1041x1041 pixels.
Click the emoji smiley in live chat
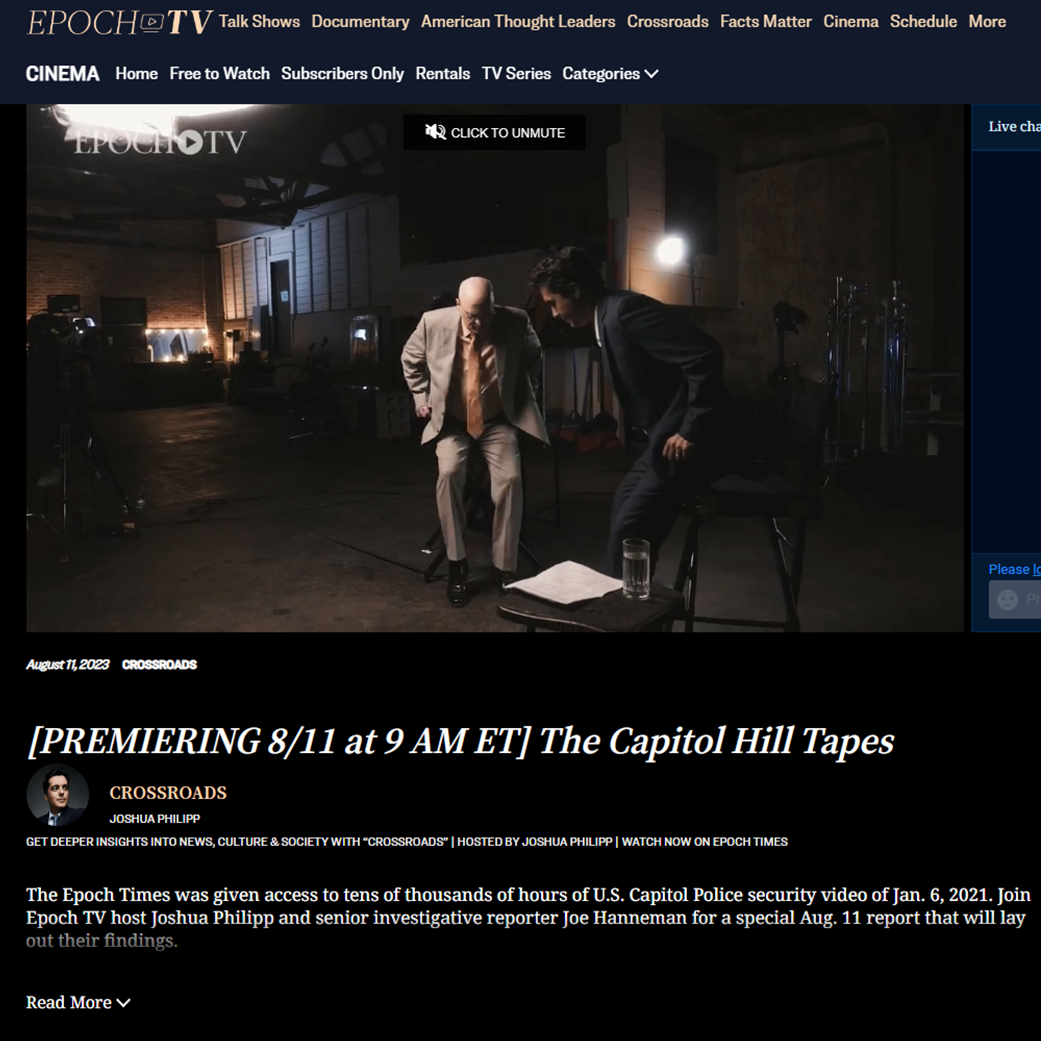click(x=1007, y=600)
